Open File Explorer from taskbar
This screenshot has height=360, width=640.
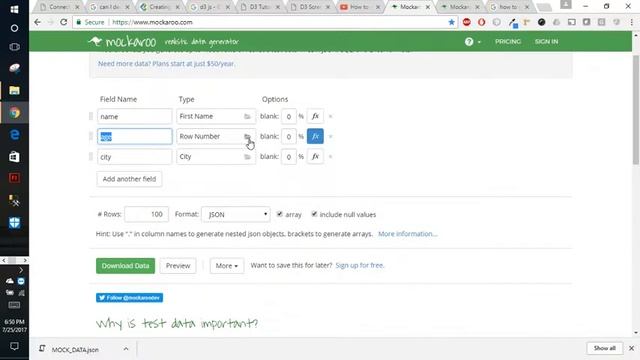click(14, 90)
